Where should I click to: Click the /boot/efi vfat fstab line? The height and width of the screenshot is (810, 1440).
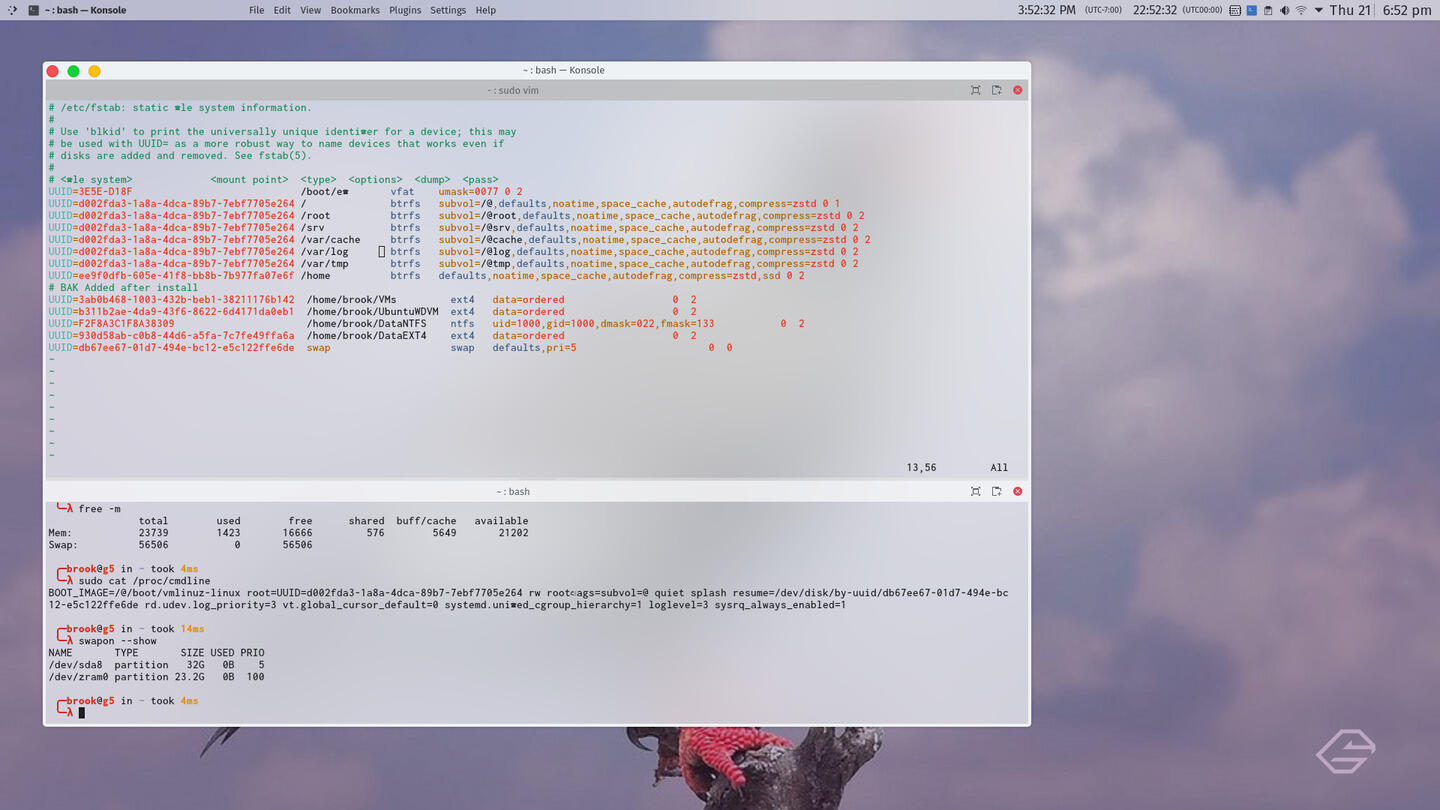(285, 192)
